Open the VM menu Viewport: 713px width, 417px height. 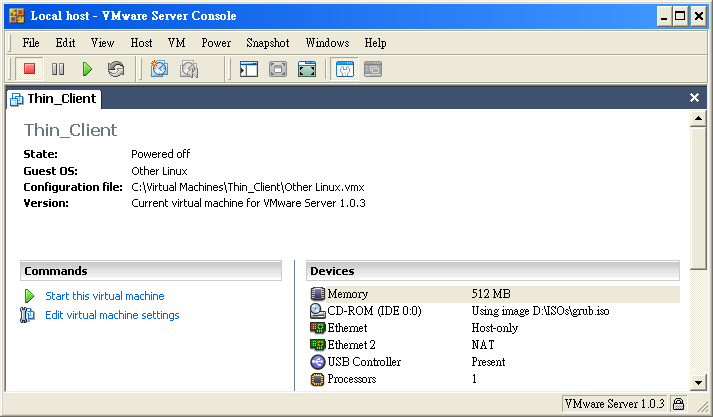pyautogui.click(x=176, y=43)
